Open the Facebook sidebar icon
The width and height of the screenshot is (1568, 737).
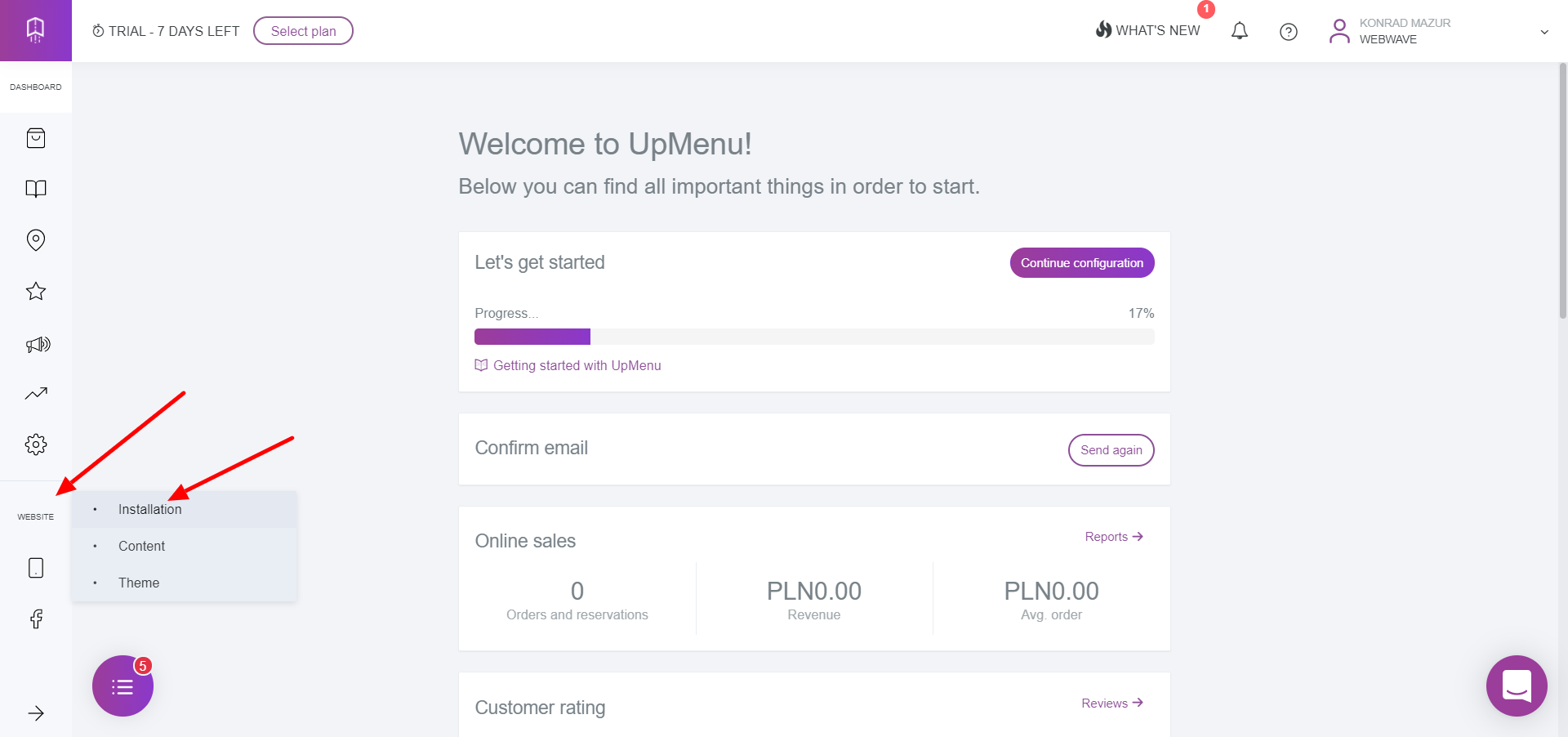coord(36,619)
